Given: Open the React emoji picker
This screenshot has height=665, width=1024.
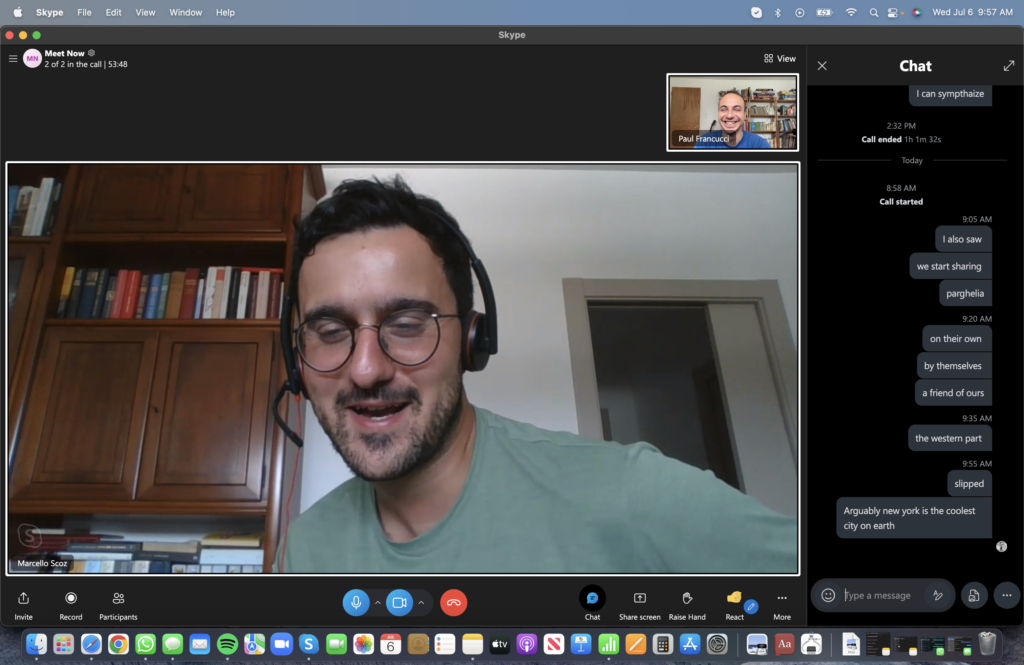Looking at the screenshot, I should (734, 598).
